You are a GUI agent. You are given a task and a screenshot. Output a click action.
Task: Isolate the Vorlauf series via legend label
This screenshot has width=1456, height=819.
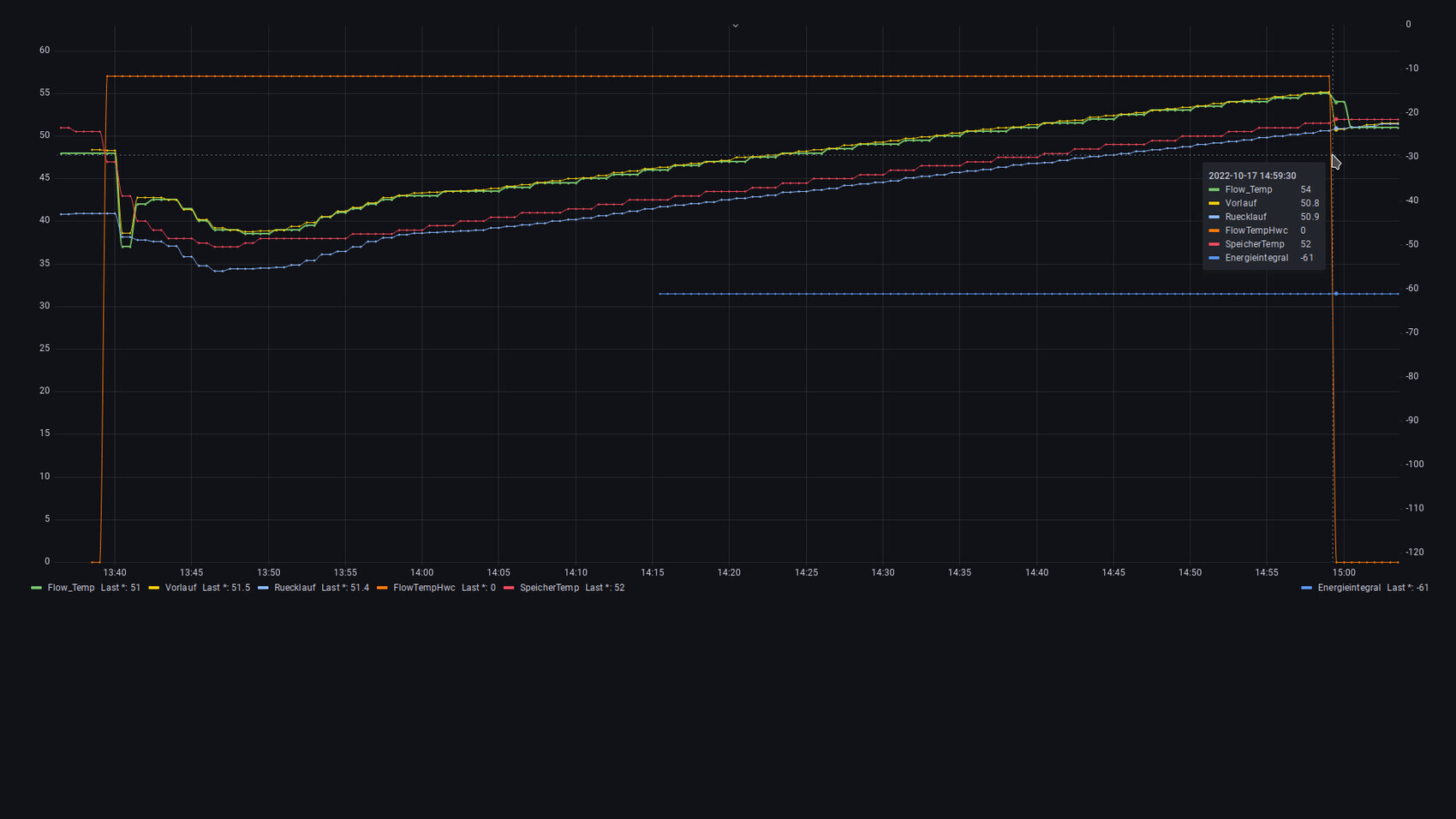tap(181, 588)
